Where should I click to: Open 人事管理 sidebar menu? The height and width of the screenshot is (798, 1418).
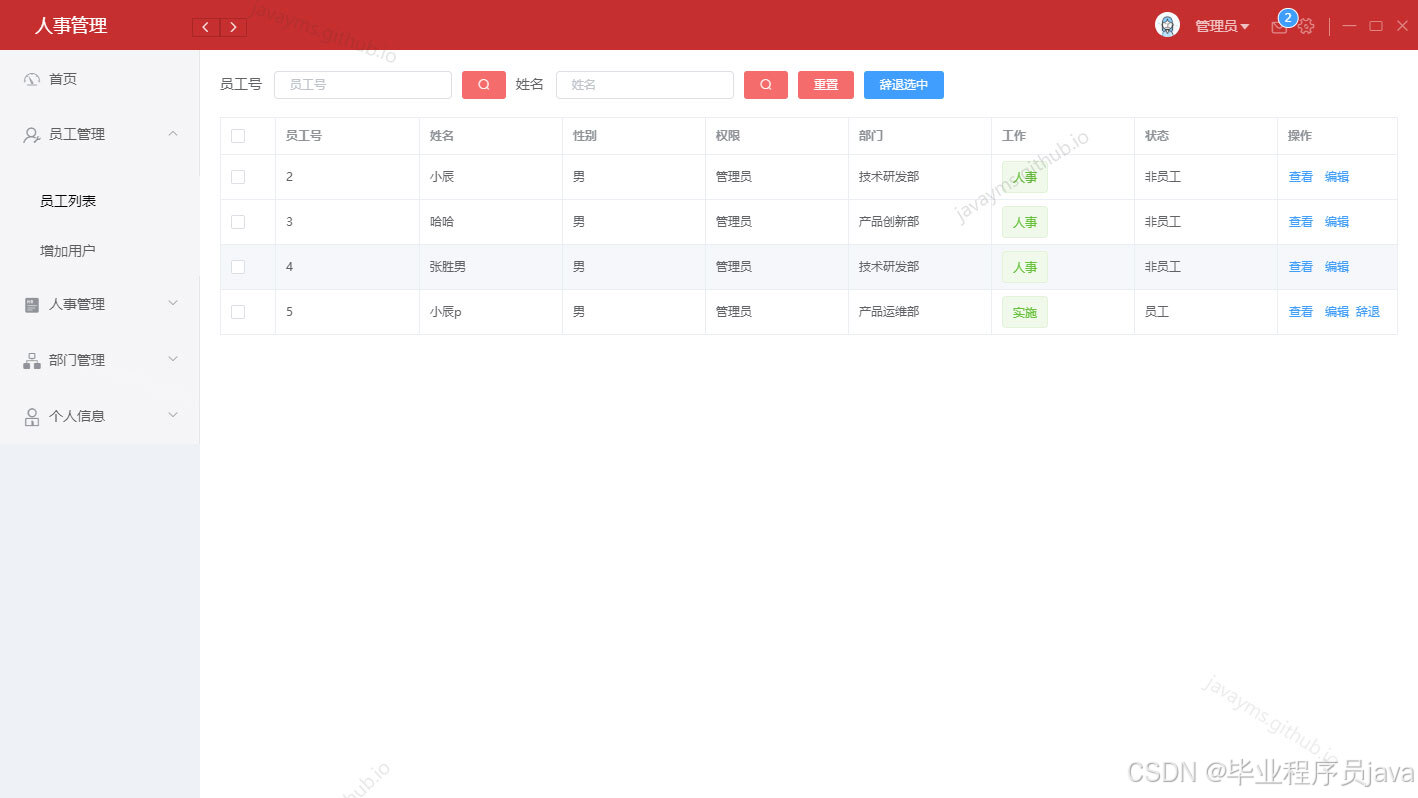coord(100,304)
